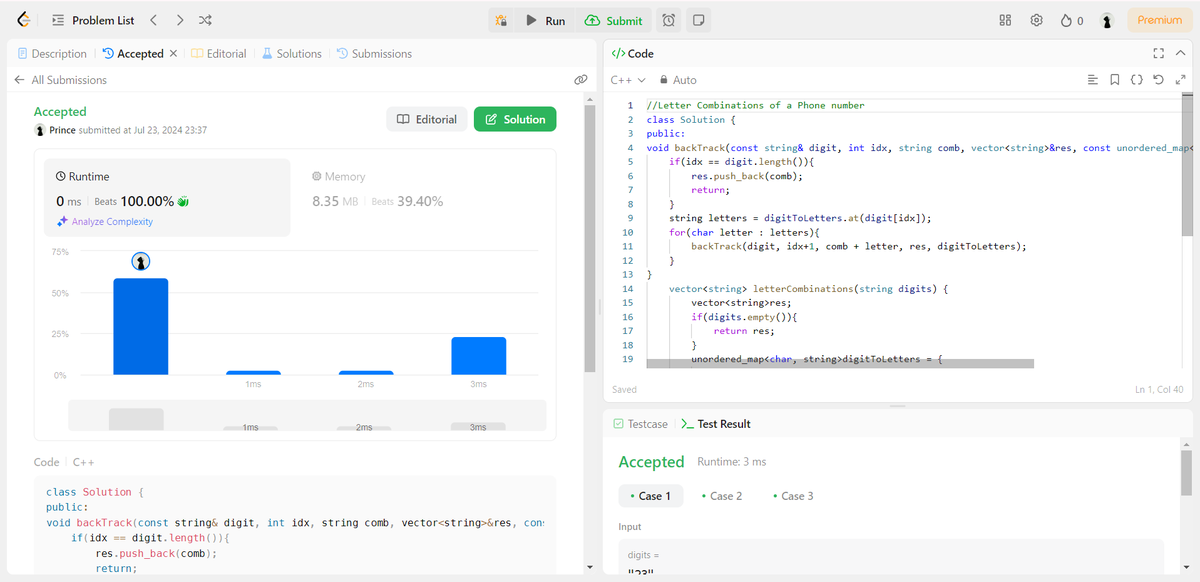Open the Test Result tab
The height and width of the screenshot is (582, 1200).
click(715, 424)
